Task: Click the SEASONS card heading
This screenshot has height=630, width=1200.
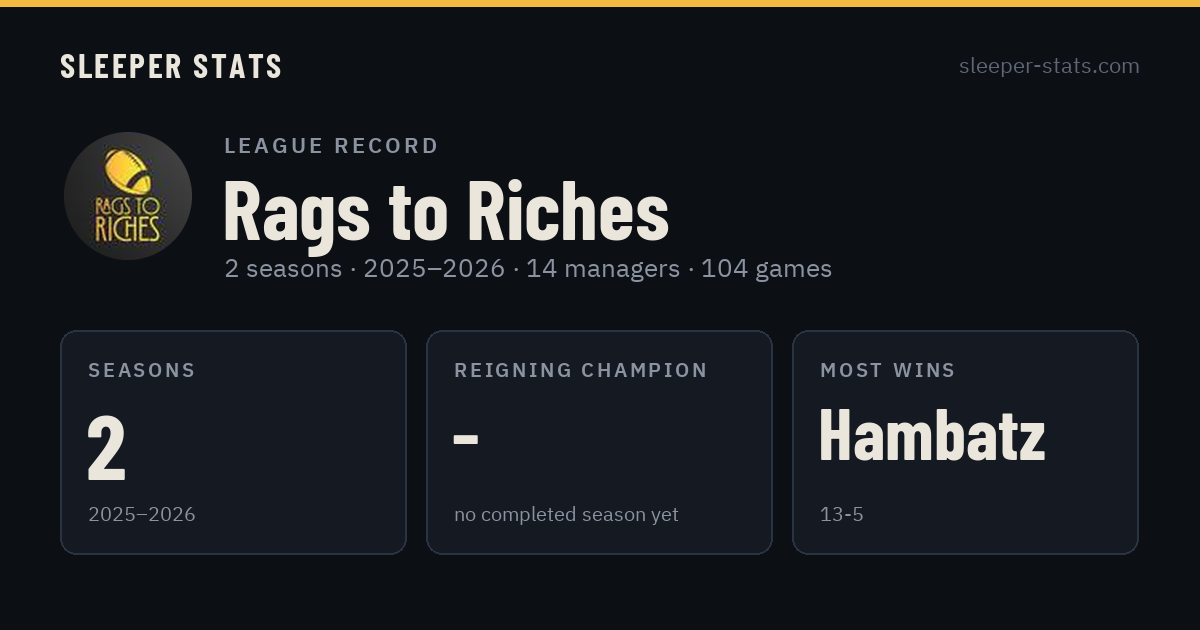Action: pyautogui.click(x=142, y=370)
